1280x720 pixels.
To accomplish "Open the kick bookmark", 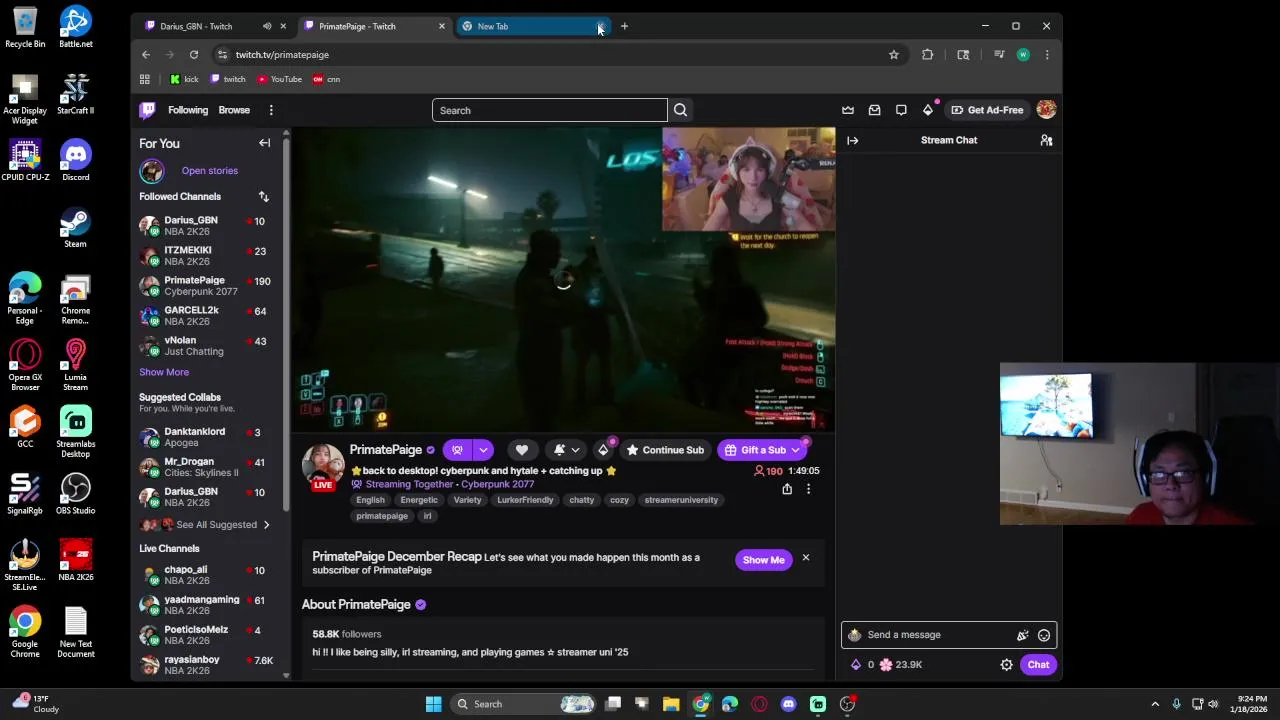I will [x=184, y=79].
